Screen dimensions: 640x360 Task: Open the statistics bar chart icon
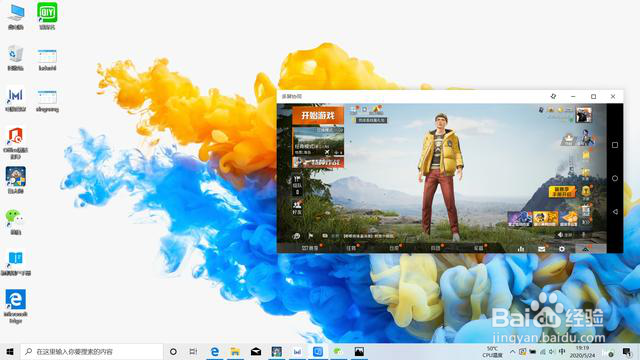(x=521, y=249)
